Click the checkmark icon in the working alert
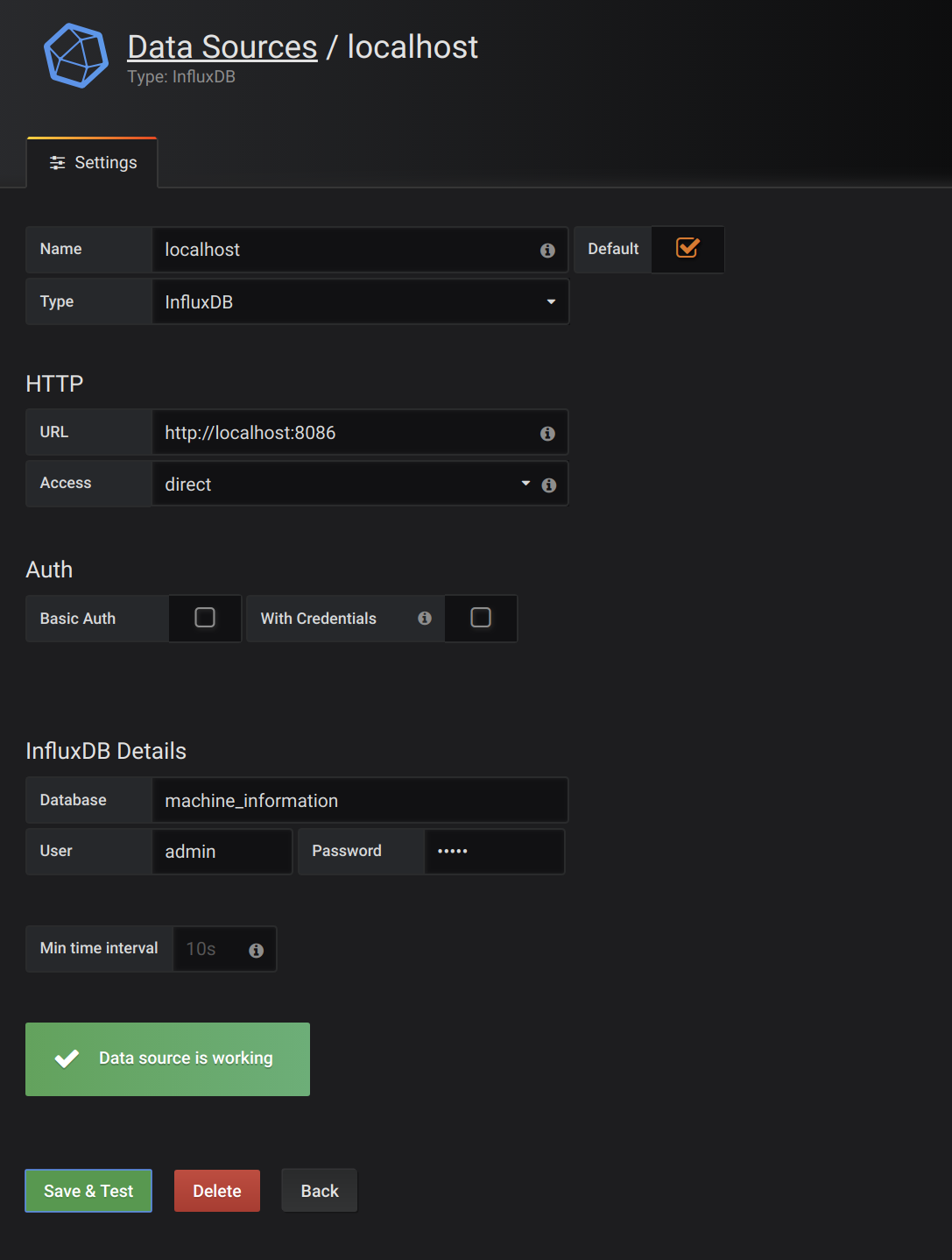This screenshot has height=1260, width=952. pyautogui.click(x=67, y=1058)
